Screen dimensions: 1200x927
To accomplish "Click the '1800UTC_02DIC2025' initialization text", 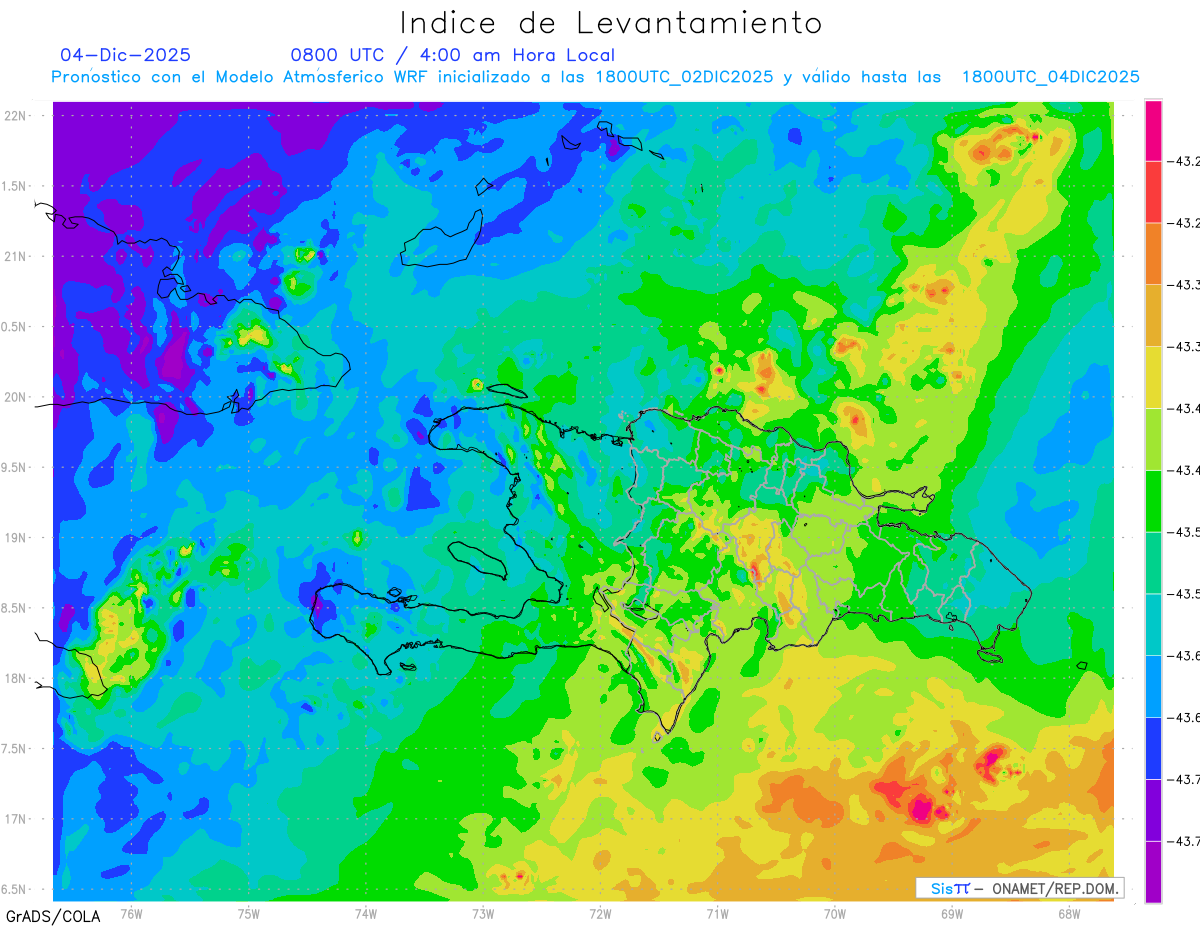I will tap(684, 77).
